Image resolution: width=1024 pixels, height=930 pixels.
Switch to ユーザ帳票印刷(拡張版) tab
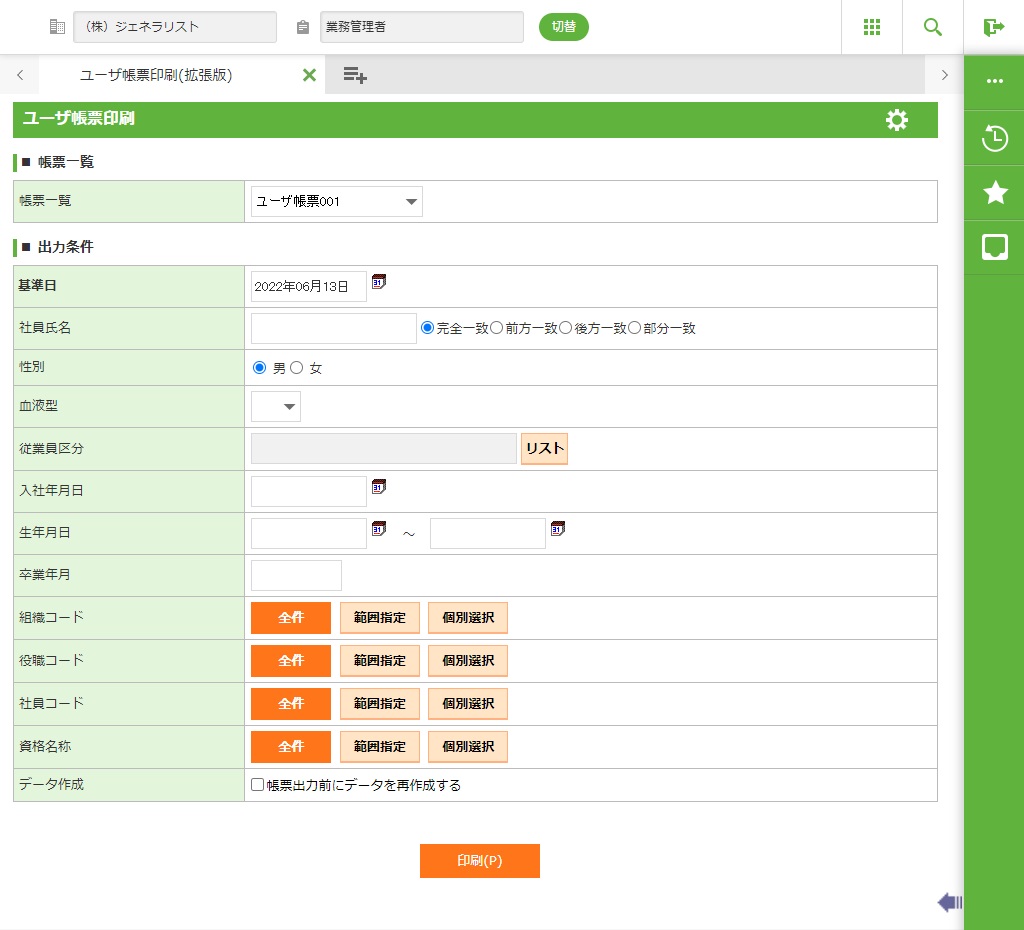156,75
